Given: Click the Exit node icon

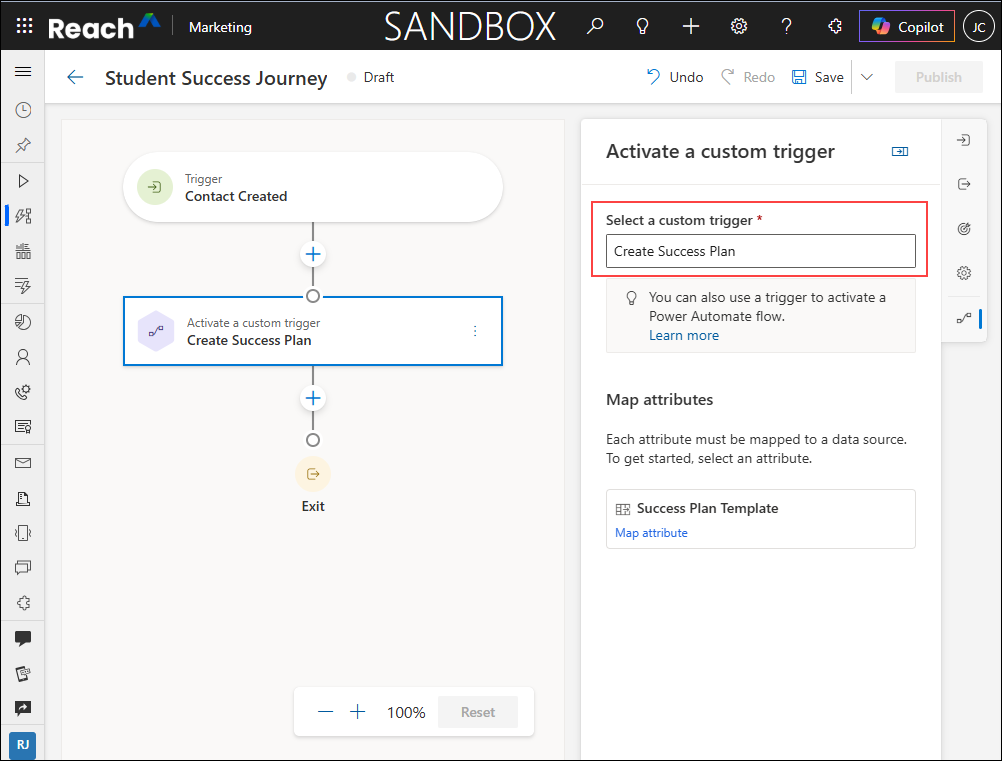Looking at the screenshot, I should [312, 474].
